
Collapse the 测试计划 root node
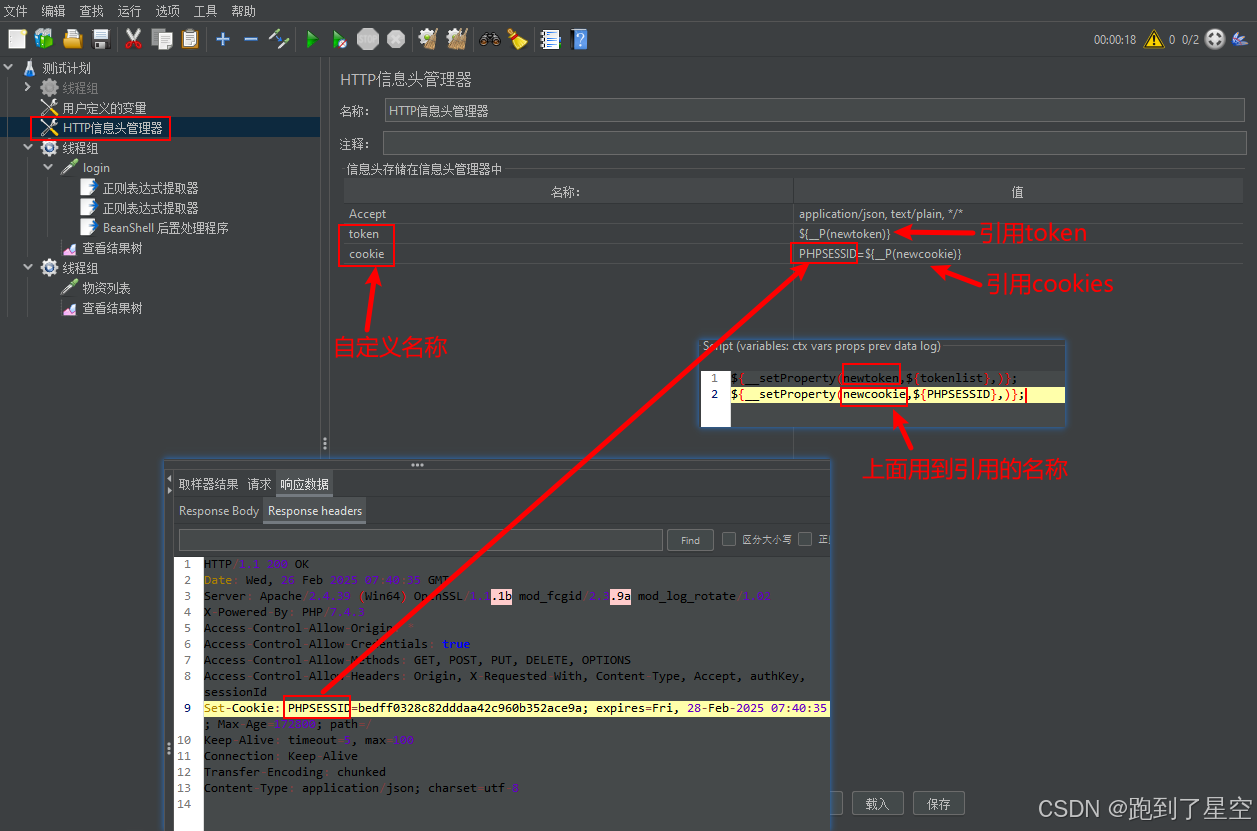[9, 68]
